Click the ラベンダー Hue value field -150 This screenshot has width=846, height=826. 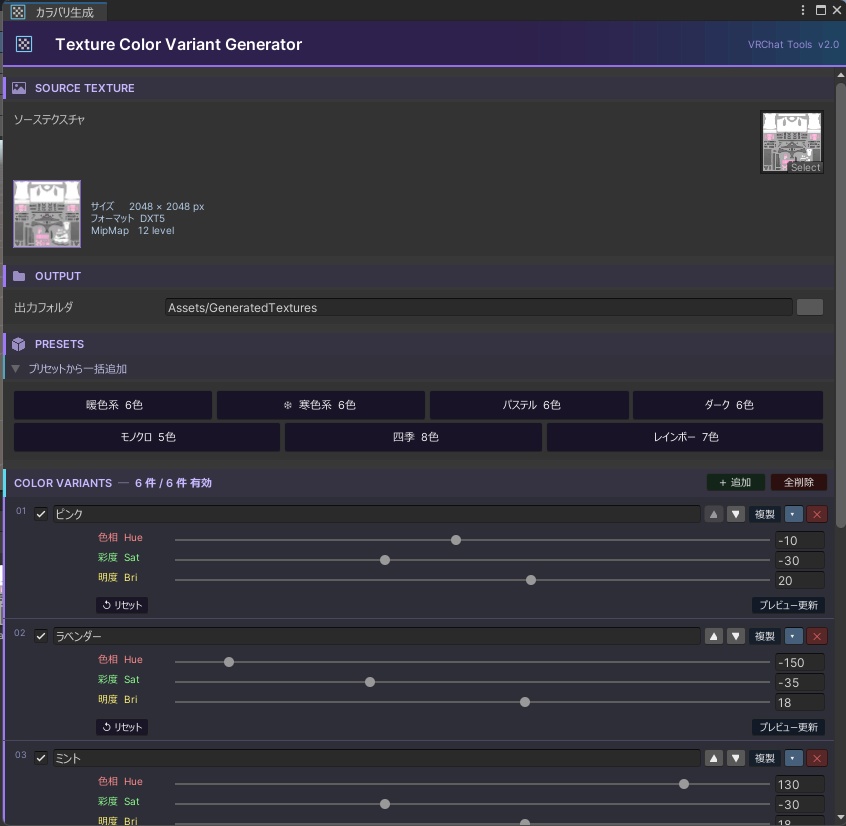click(800, 663)
